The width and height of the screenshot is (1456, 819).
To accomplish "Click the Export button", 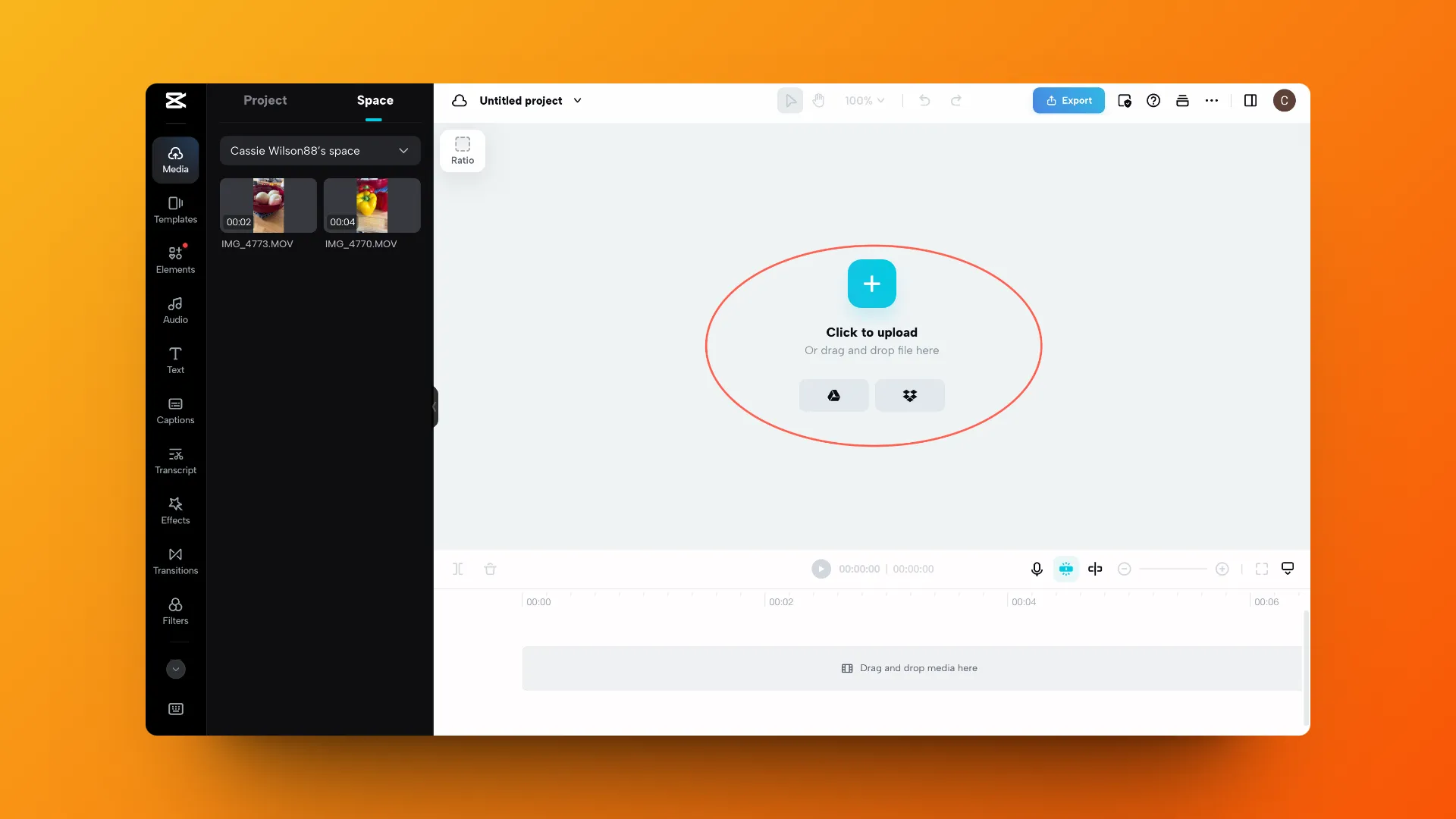I will (x=1068, y=100).
